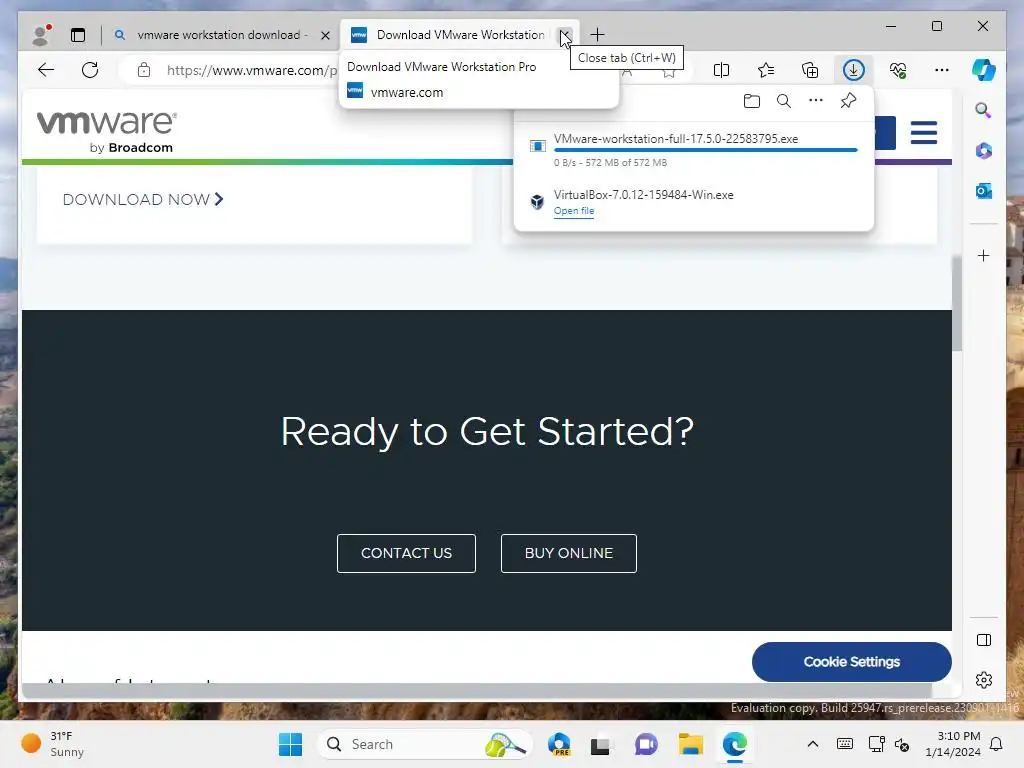Open Cookie Settings
This screenshot has width=1024, height=768.
click(x=851, y=662)
